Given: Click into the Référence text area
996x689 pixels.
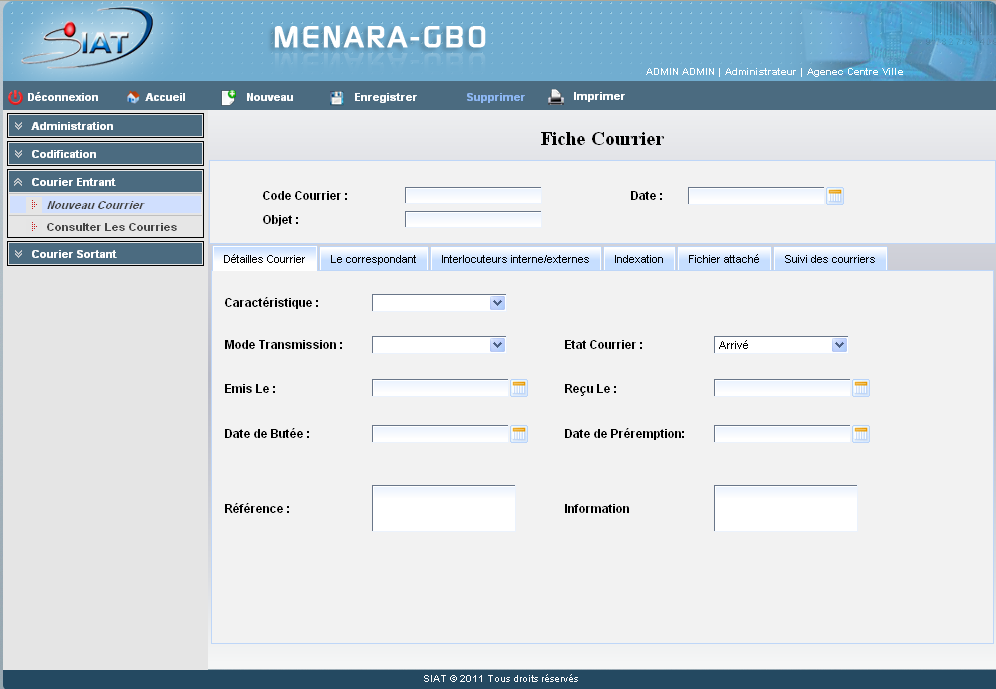Looking at the screenshot, I should pyautogui.click(x=443, y=508).
